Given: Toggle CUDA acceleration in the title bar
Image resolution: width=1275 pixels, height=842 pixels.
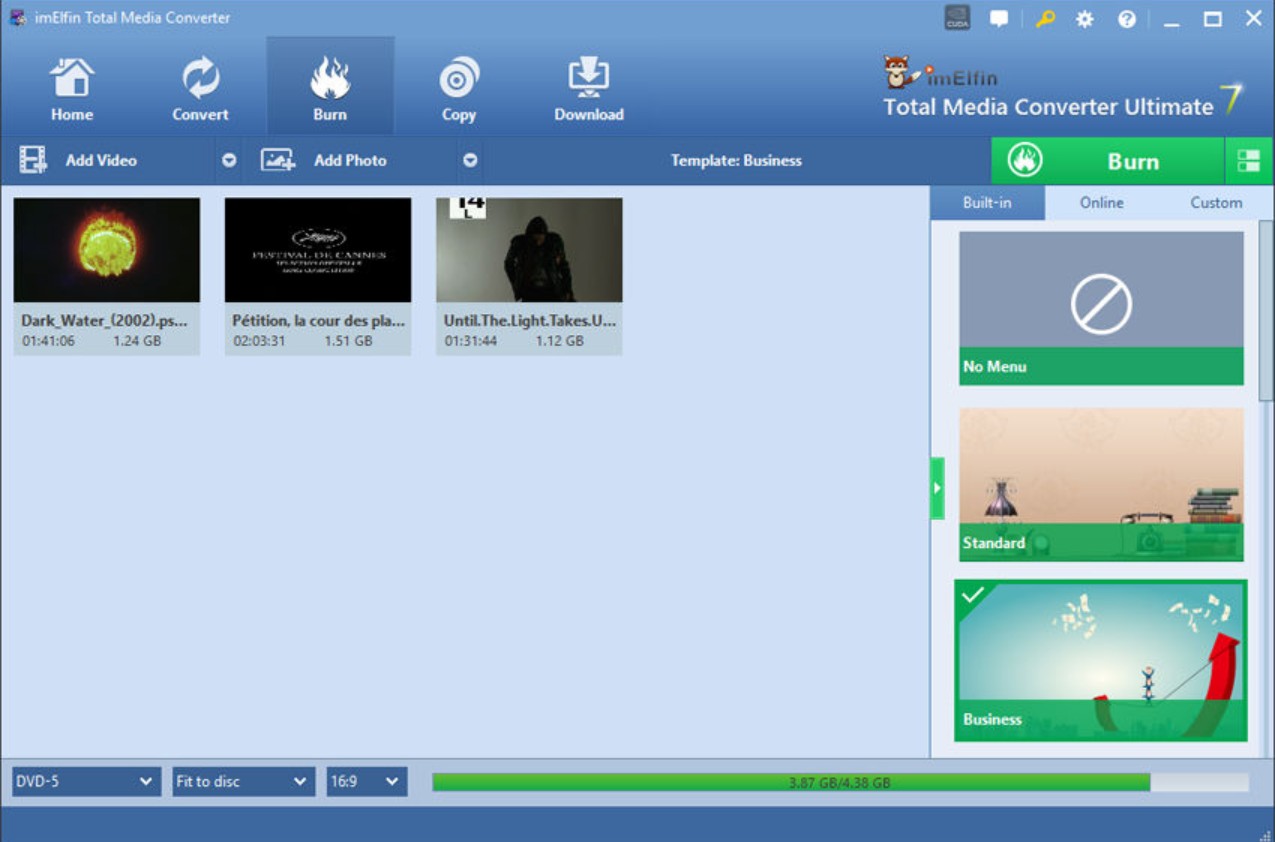Looking at the screenshot, I should tap(956, 16).
